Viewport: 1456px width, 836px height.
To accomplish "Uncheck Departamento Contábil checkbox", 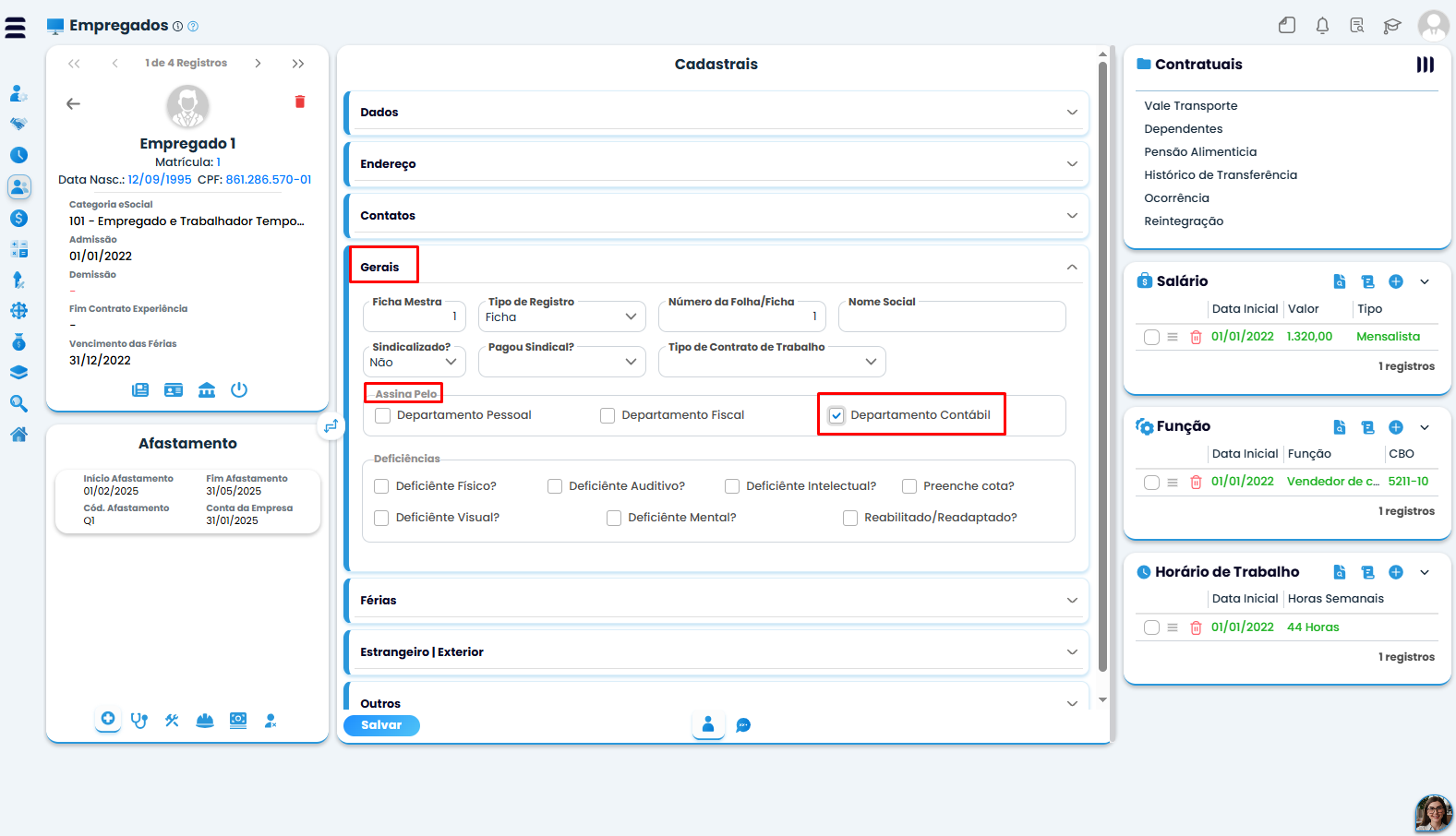I will pyautogui.click(x=836, y=415).
